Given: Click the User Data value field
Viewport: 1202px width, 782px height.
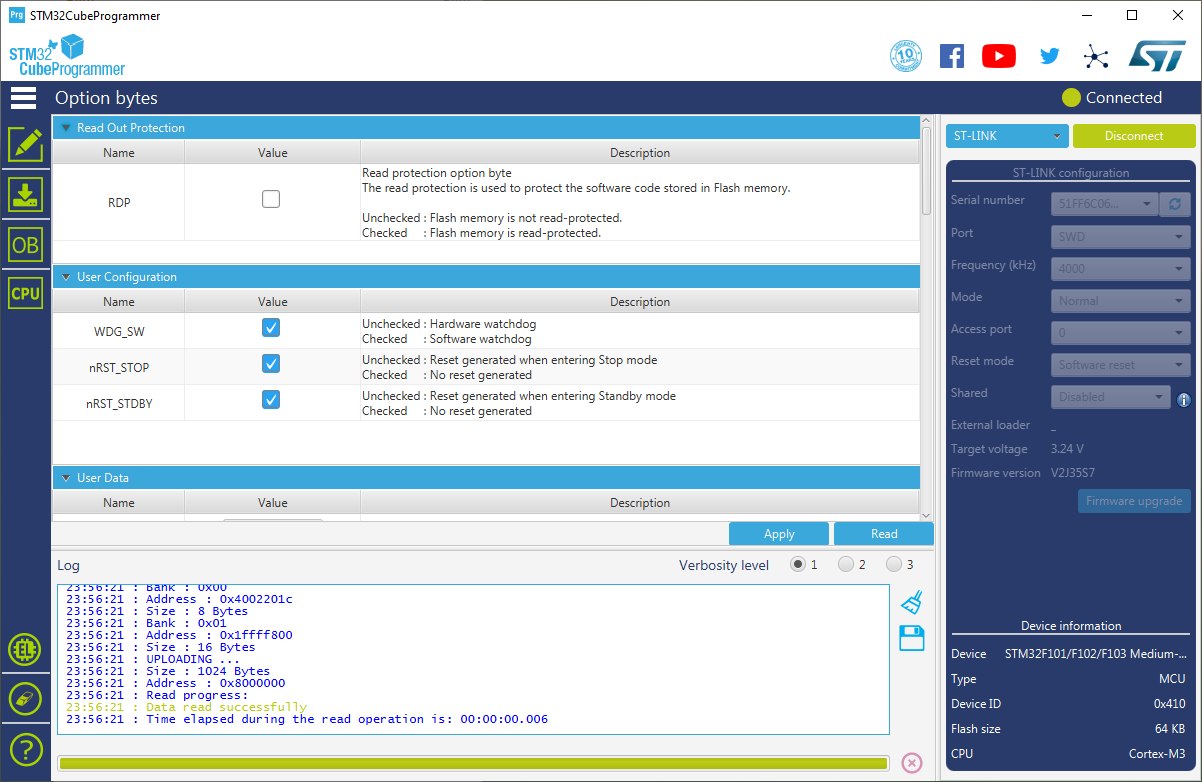Looking at the screenshot, I should [x=272, y=519].
